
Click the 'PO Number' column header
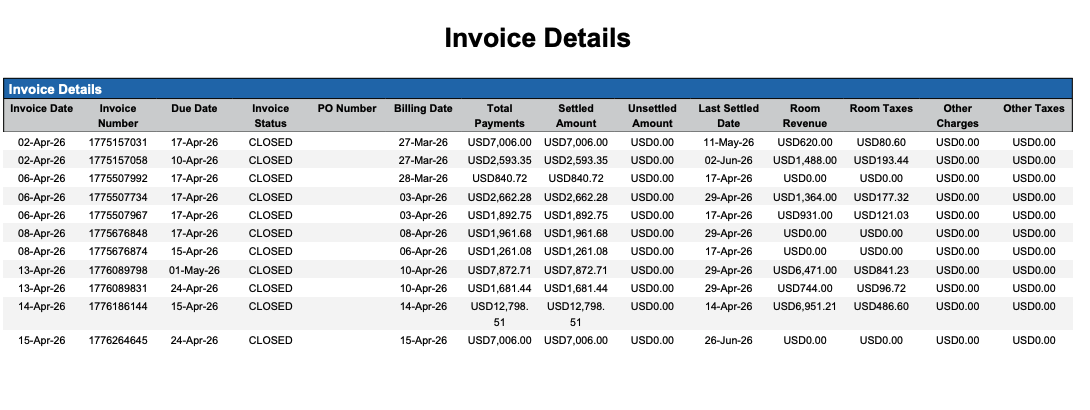click(x=347, y=108)
